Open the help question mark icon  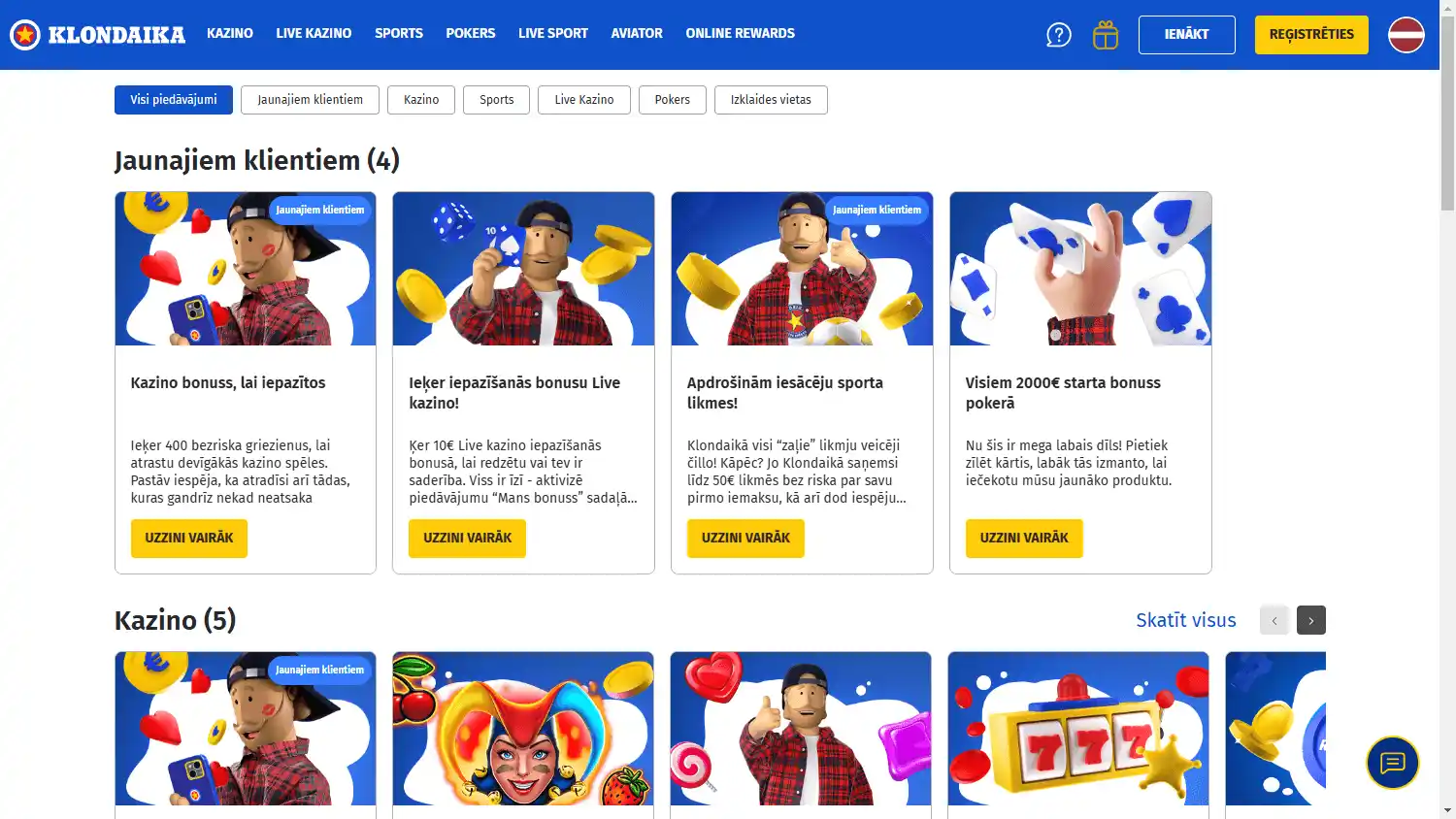(x=1058, y=35)
